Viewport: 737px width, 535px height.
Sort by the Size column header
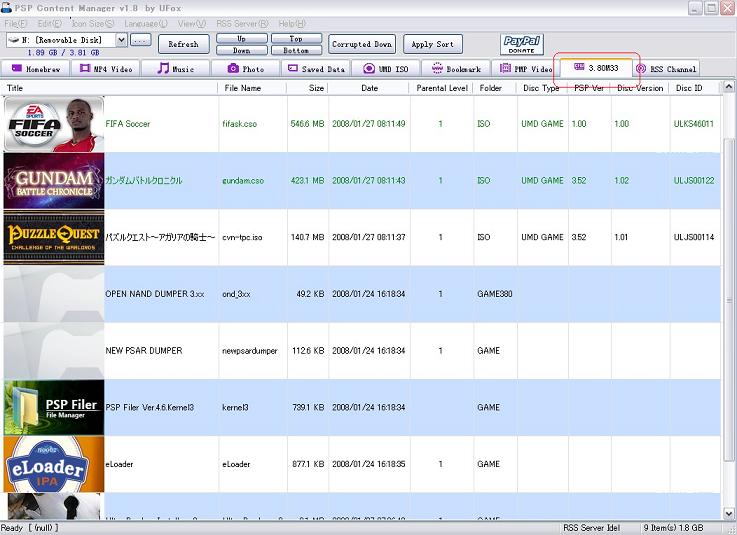pyautogui.click(x=307, y=88)
